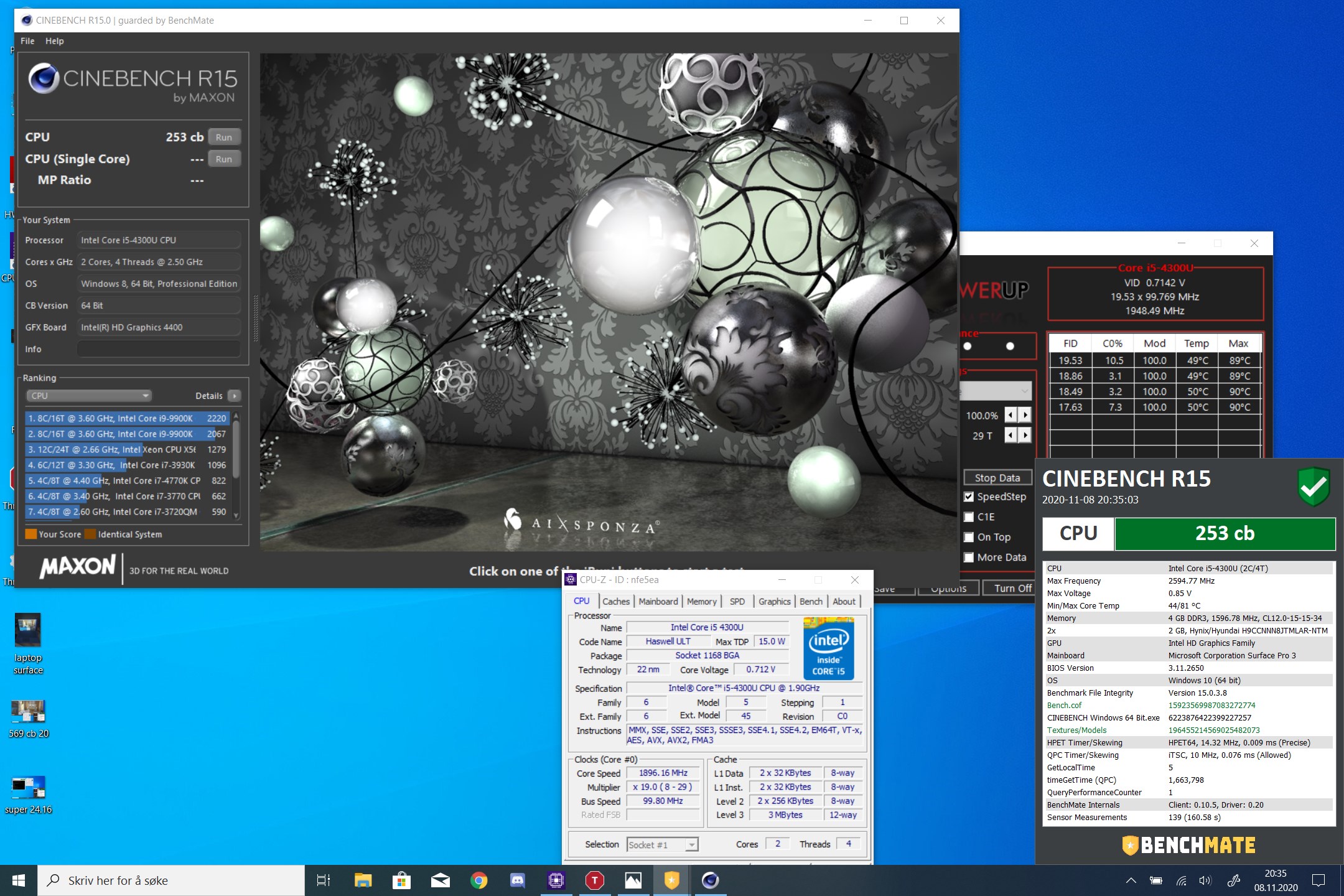
Task: Run the CPU multi-core benchmark
Action: (x=224, y=138)
